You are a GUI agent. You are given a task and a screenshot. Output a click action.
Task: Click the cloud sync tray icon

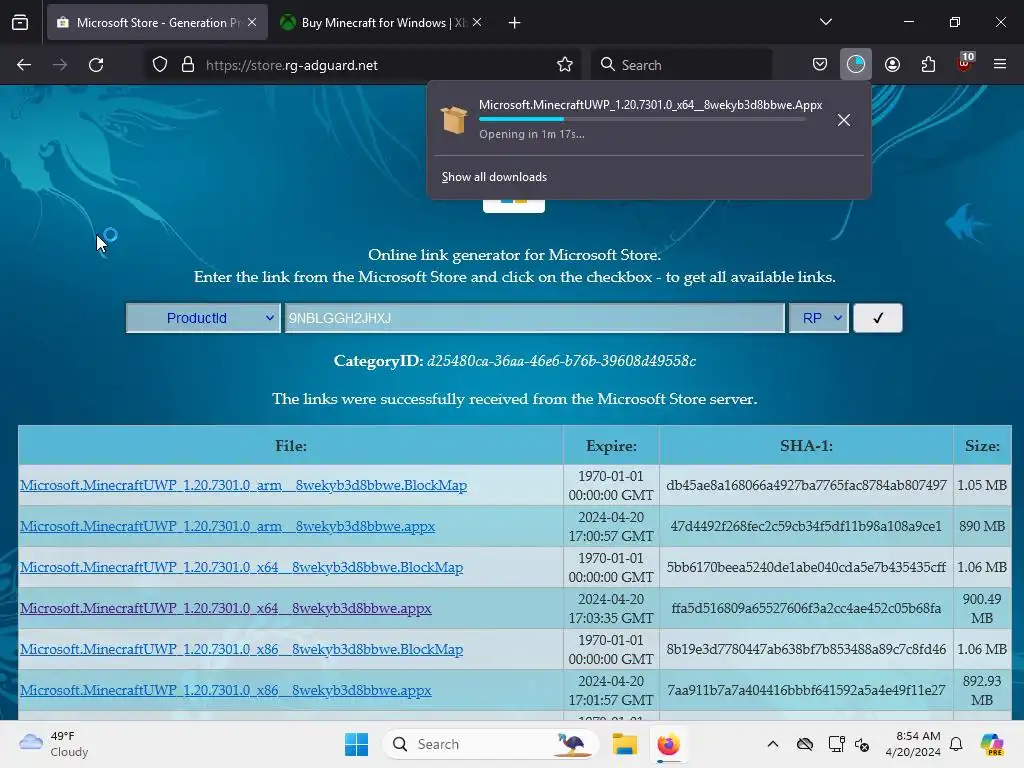click(805, 744)
